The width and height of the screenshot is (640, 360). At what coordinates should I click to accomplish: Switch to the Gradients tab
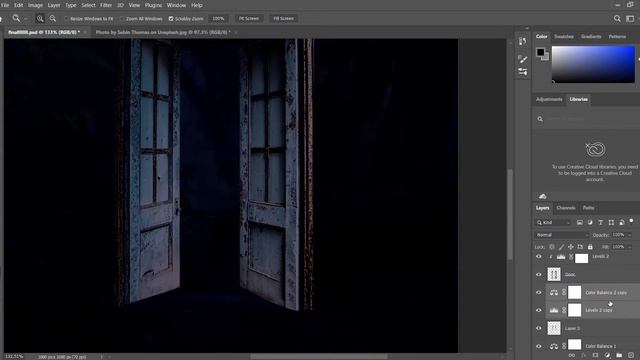[591, 37]
